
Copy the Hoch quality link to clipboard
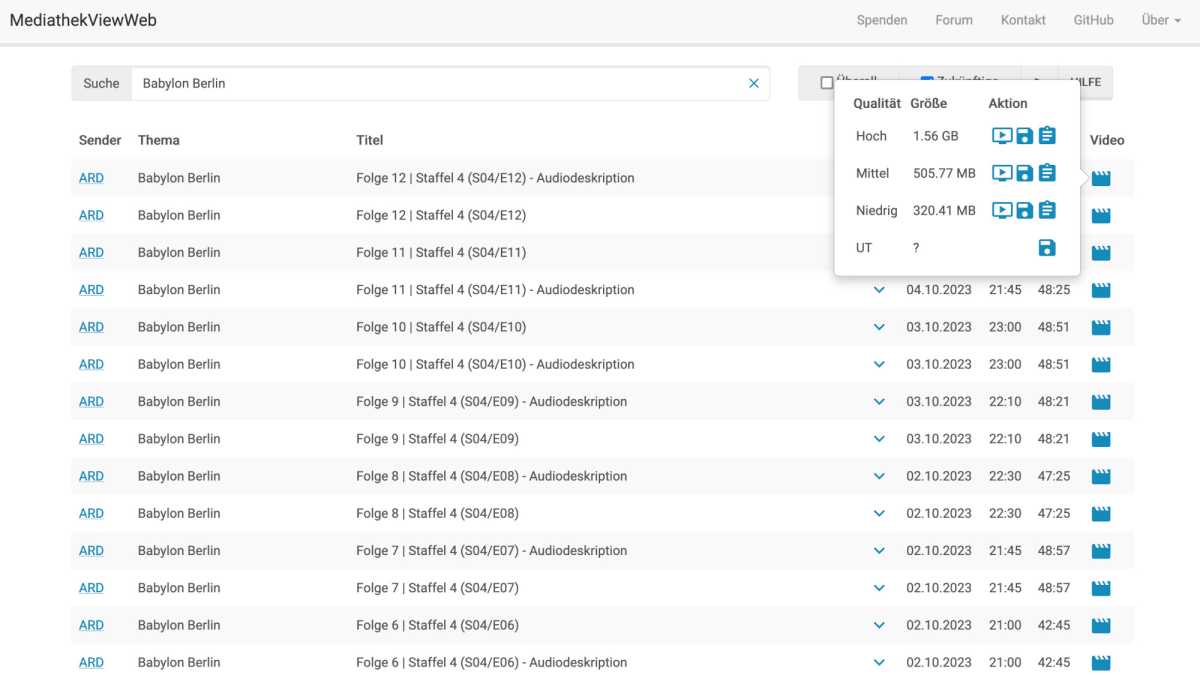coord(1047,136)
